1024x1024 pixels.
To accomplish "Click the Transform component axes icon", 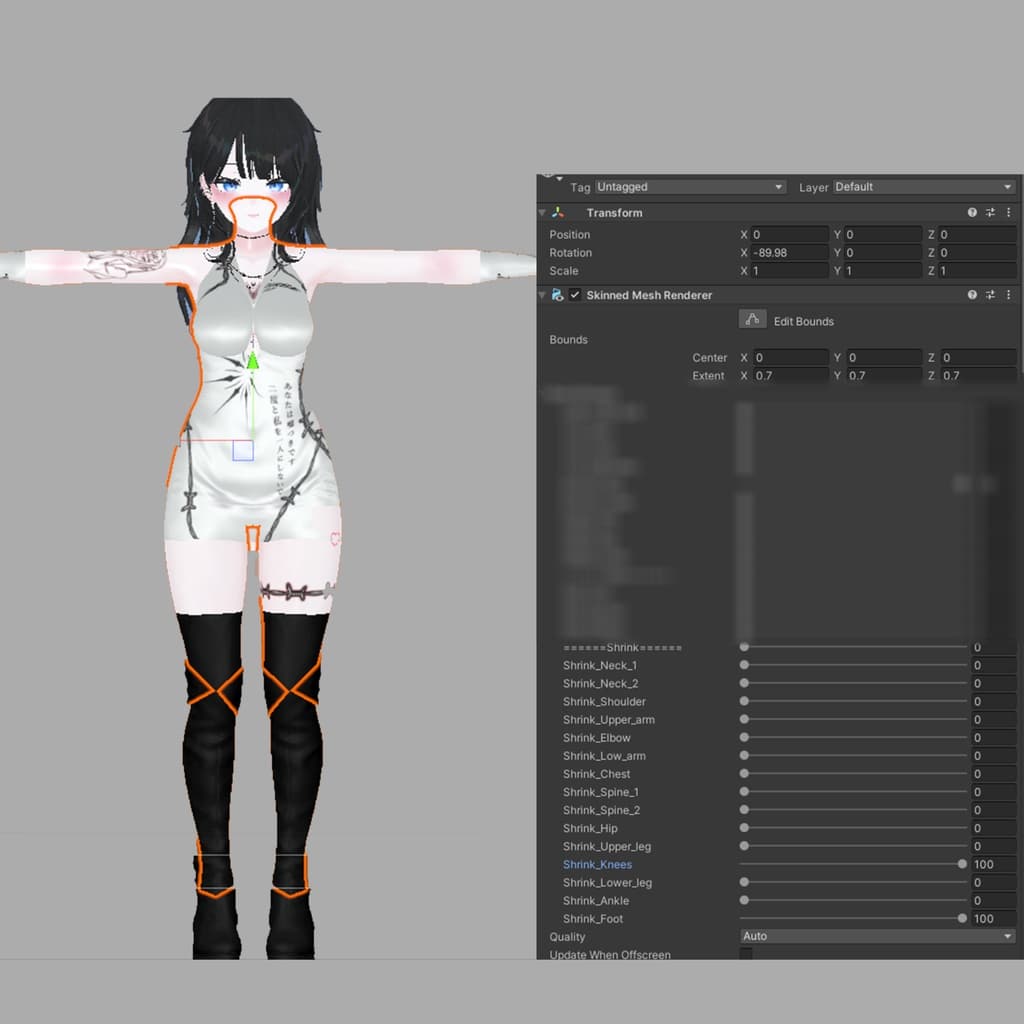I will click(x=558, y=212).
